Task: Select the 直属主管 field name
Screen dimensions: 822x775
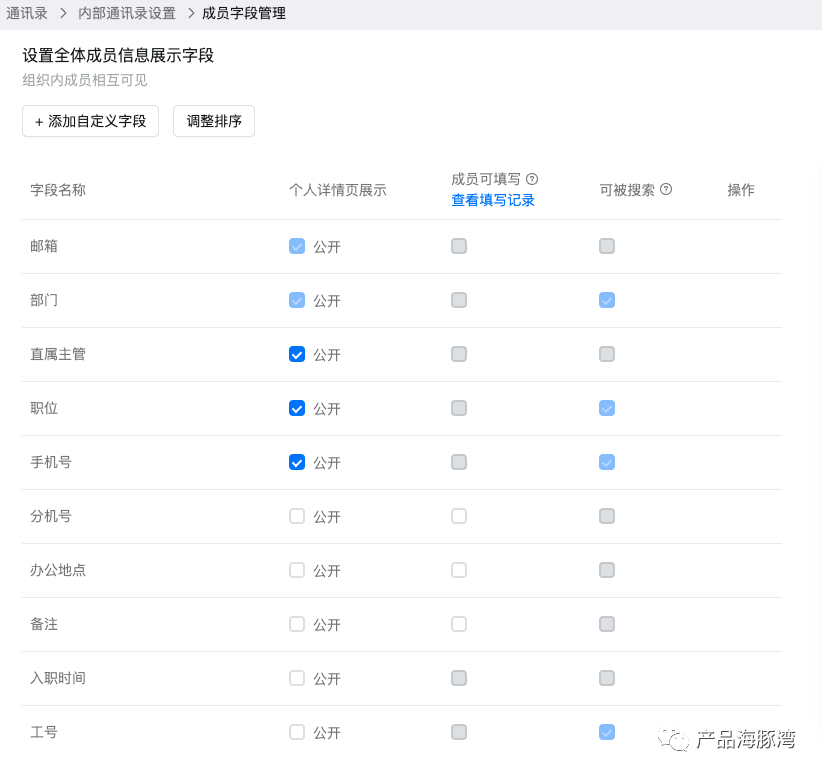Action: [58, 354]
